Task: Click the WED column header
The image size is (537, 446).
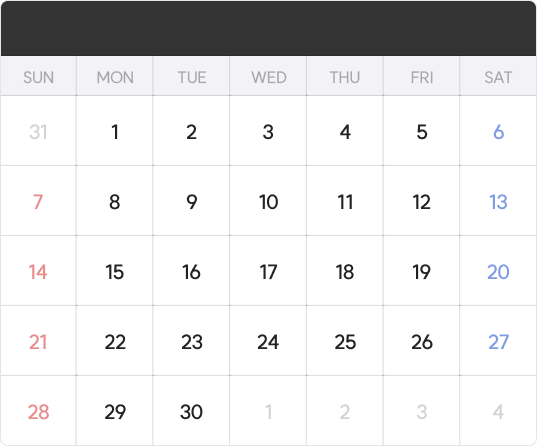Action: [268, 77]
